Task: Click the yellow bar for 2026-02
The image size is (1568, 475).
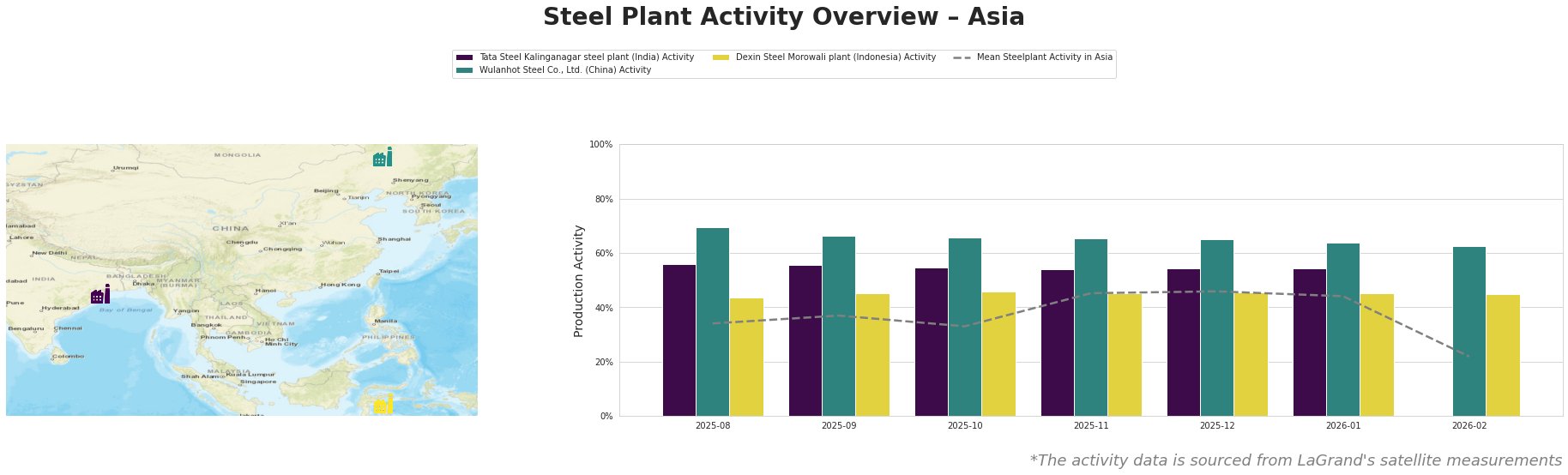Action: (1503, 355)
